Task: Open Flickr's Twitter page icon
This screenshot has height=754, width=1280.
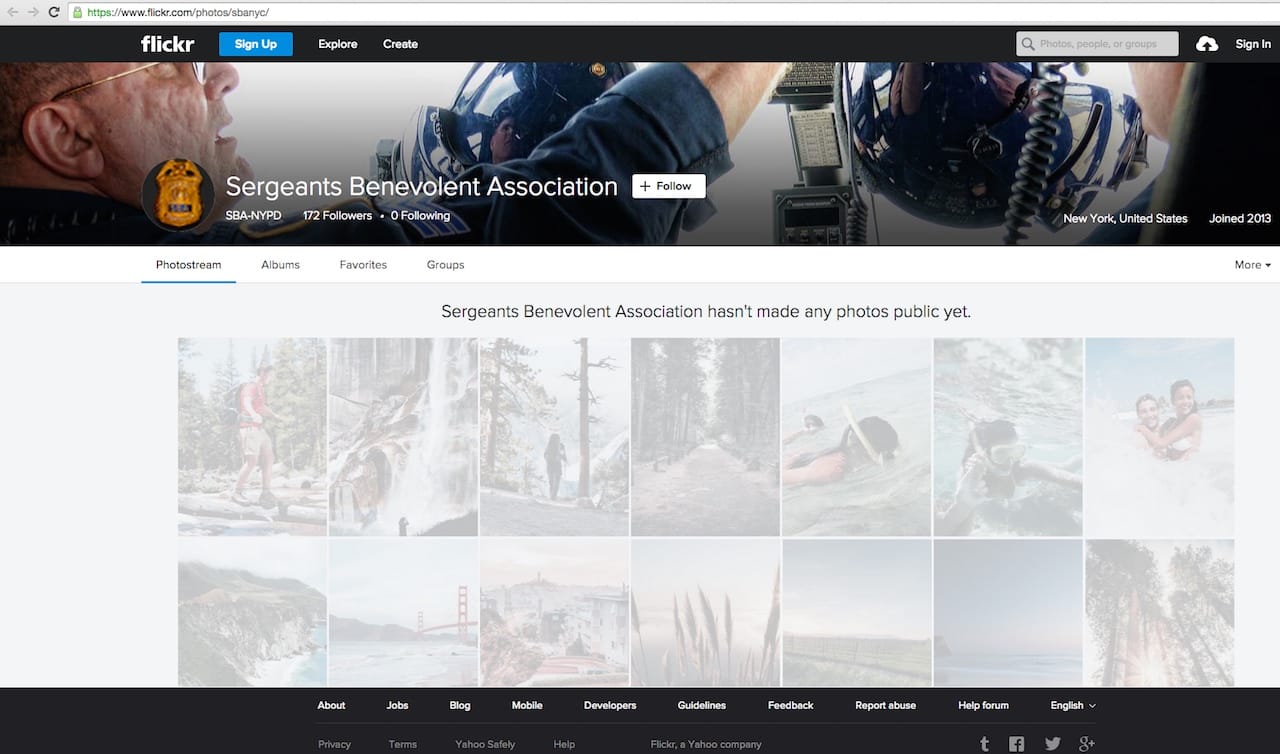Action: (x=1052, y=743)
